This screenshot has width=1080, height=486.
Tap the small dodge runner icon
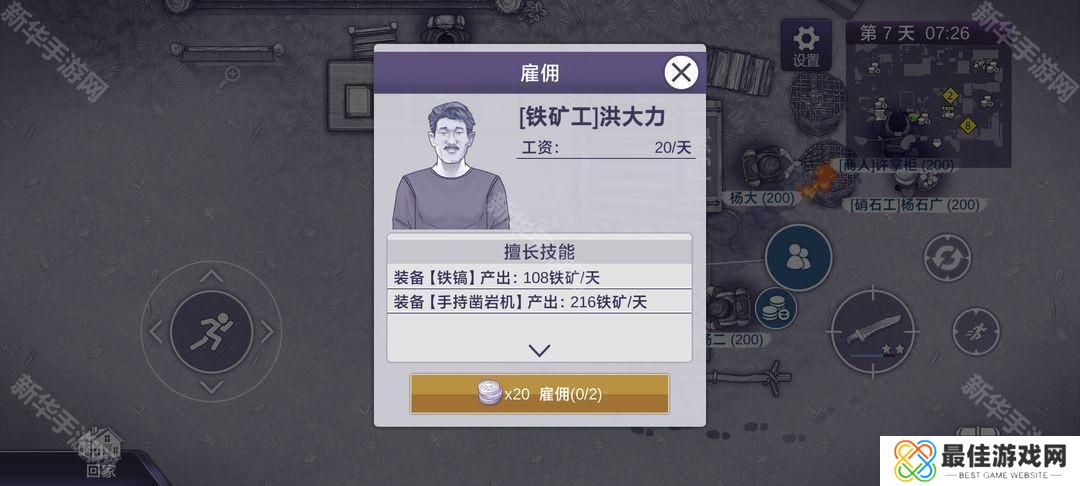975,332
